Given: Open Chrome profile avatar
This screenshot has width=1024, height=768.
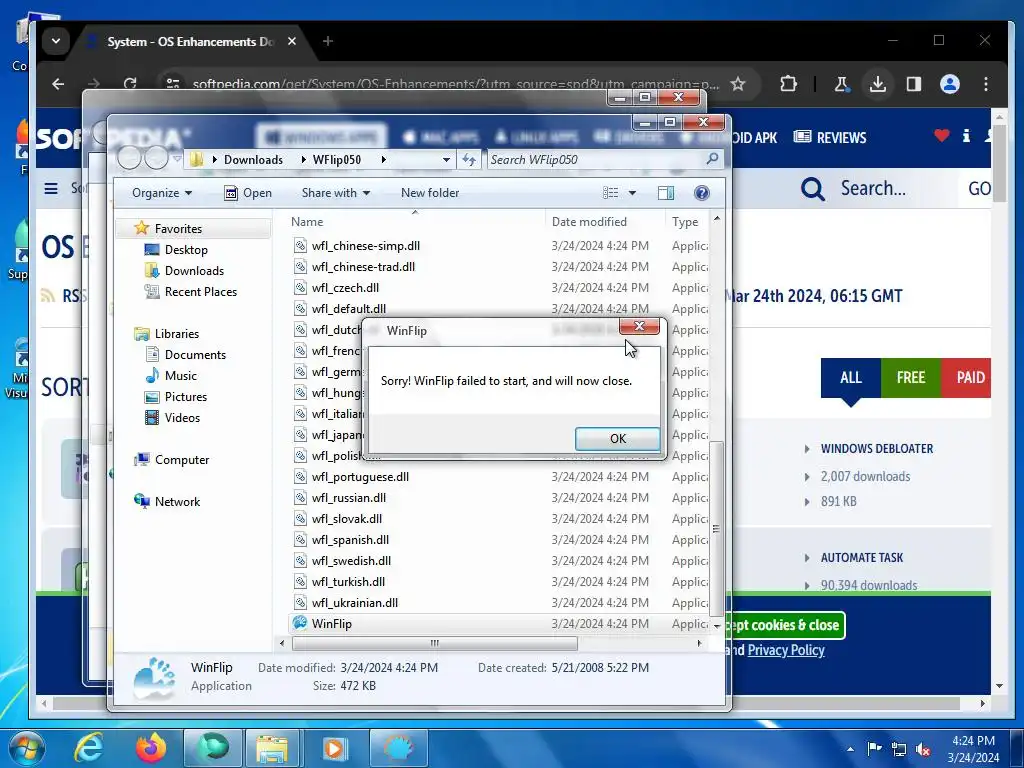Looking at the screenshot, I should coord(950,84).
